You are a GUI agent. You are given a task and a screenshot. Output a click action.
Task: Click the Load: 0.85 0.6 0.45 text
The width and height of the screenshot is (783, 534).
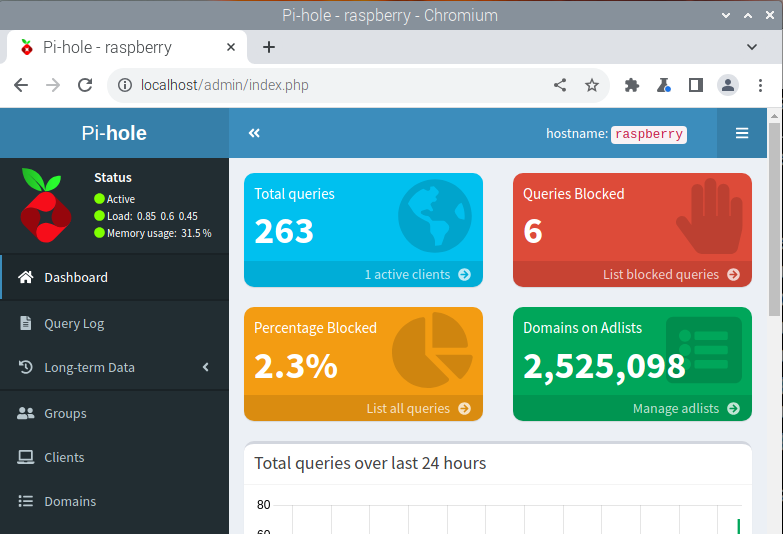152,216
